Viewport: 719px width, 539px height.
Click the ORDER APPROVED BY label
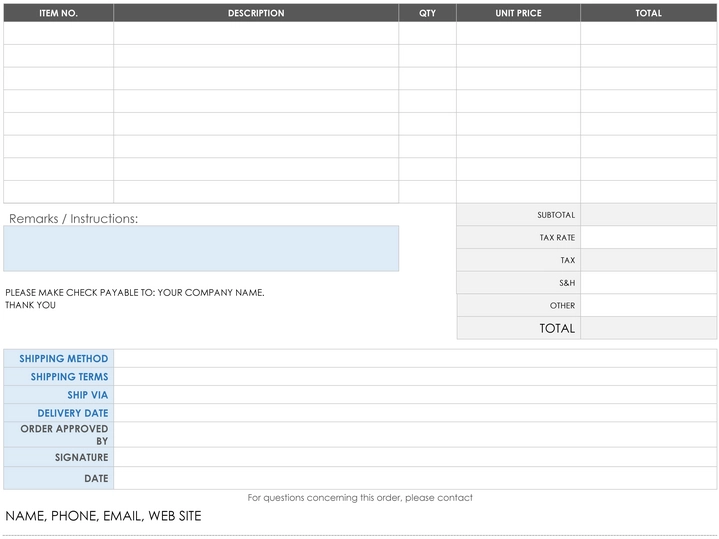[64, 434]
